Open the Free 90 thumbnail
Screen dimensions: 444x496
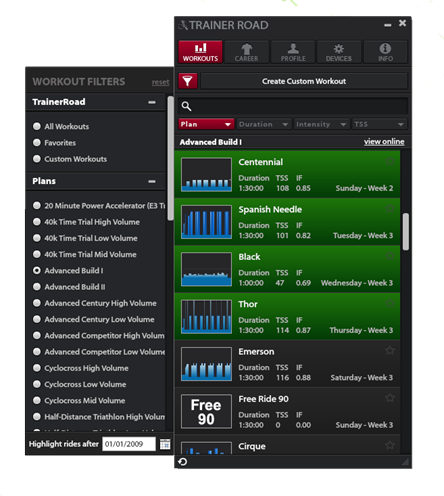pos(206,411)
